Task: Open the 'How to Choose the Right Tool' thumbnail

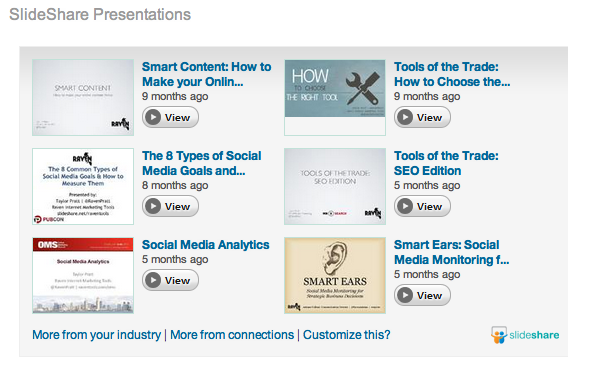Action: point(335,97)
